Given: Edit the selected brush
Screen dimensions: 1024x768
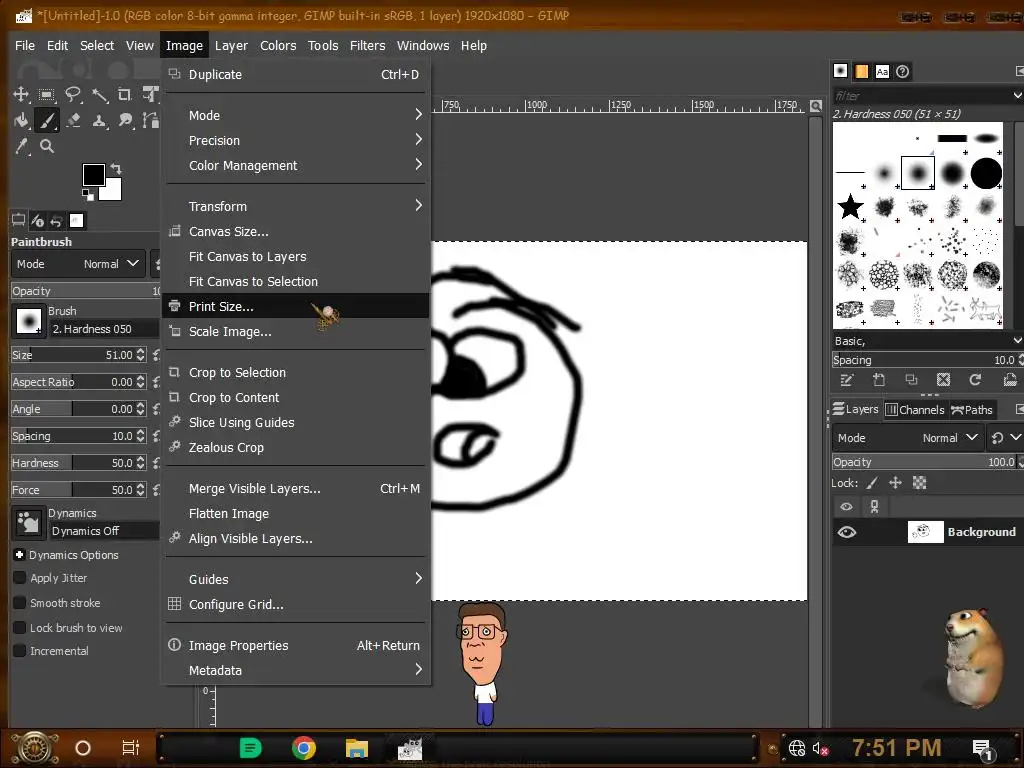Looking at the screenshot, I should point(847,380).
